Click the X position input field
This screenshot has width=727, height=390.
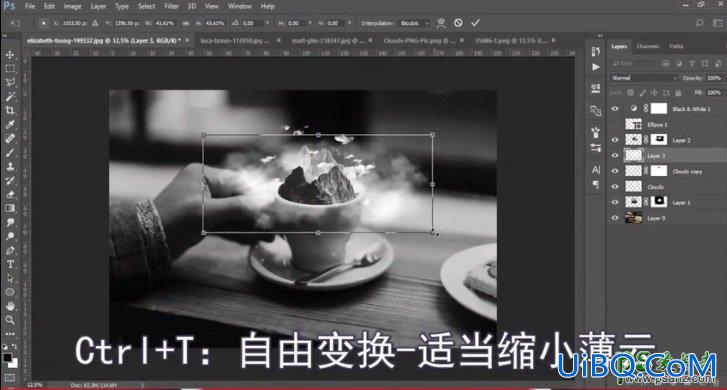(x=74, y=23)
